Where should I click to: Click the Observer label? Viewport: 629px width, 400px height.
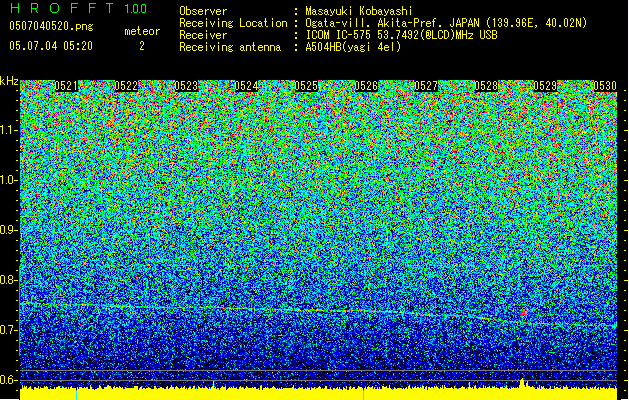click(203, 11)
